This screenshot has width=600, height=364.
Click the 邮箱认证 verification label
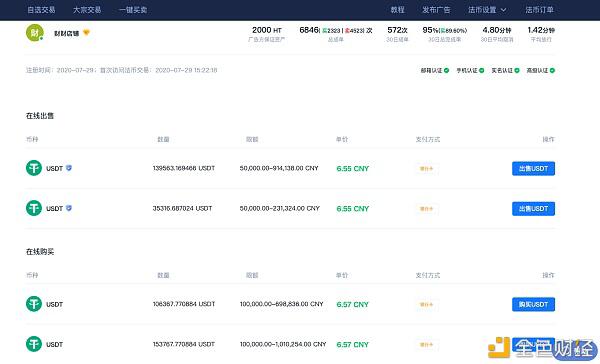point(431,70)
